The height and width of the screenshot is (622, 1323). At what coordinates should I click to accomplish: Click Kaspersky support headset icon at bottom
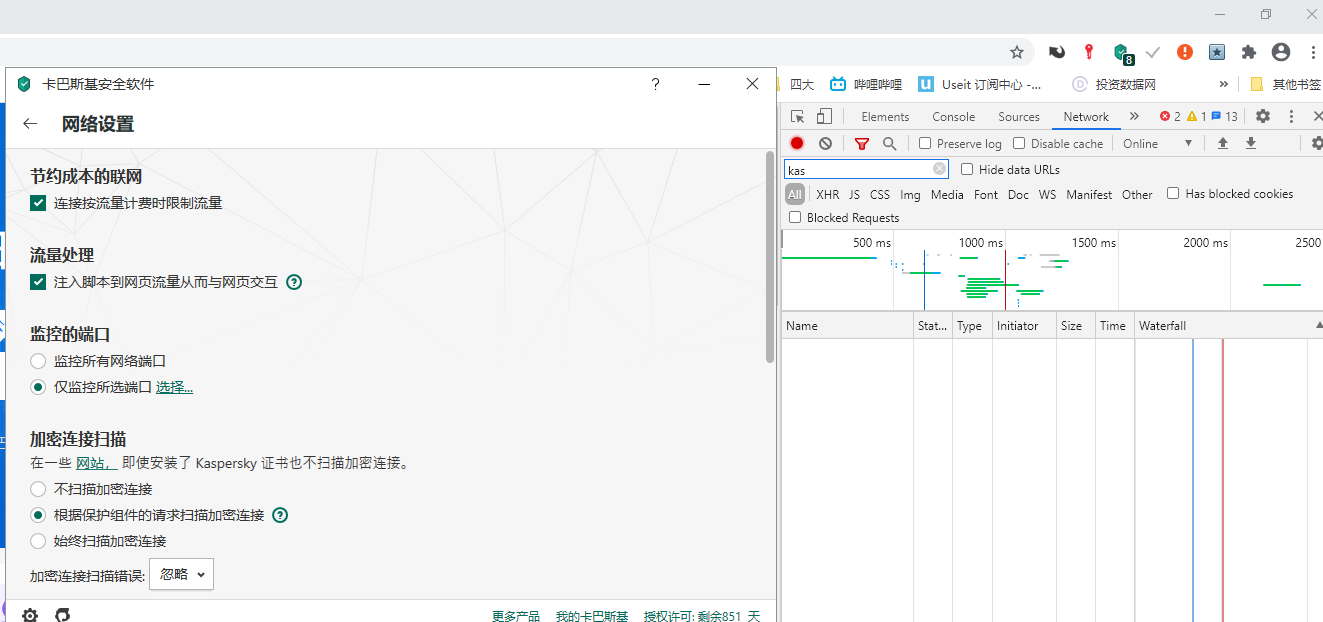tap(62, 615)
